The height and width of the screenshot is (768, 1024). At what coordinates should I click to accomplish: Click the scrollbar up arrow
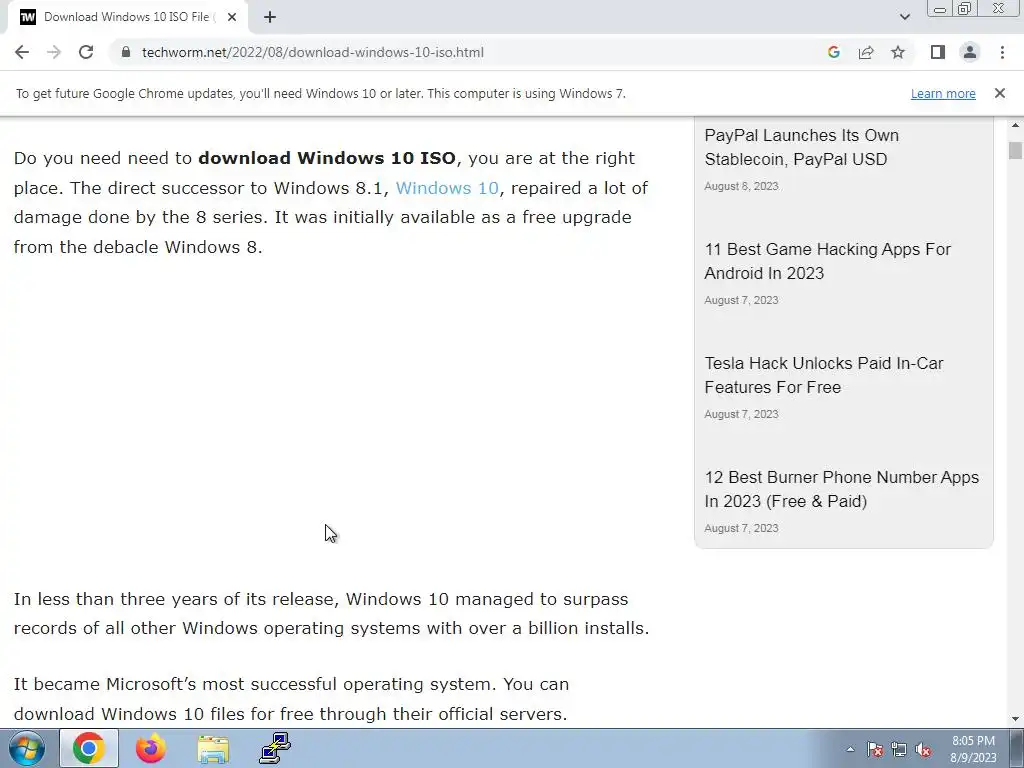pos(1015,125)
